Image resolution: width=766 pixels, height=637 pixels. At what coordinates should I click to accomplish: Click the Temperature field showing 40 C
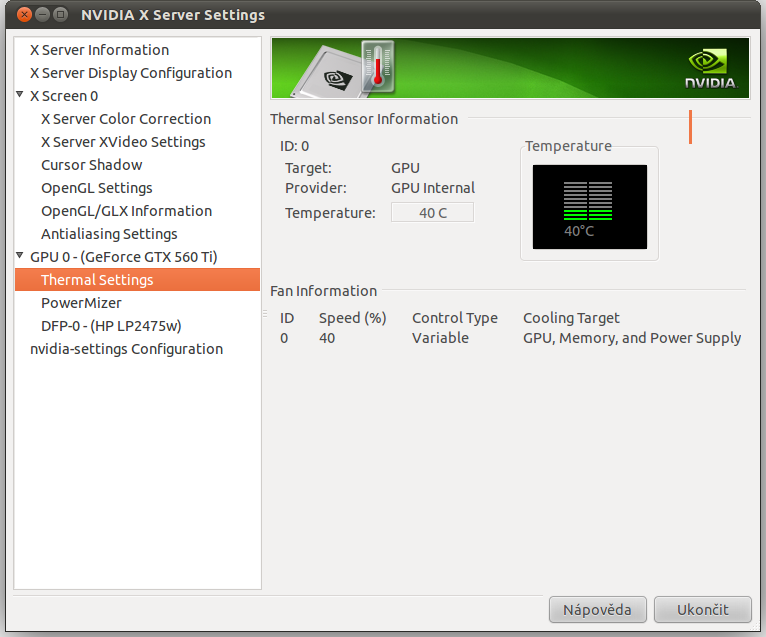(432, 213)
